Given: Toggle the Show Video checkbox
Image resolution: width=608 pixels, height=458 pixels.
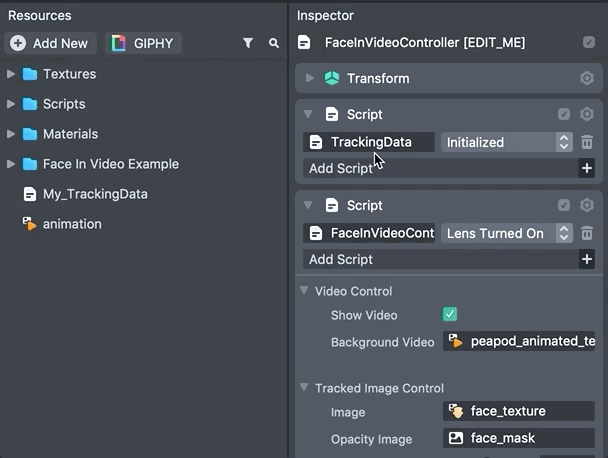Looking at the screenshot, I should coord(450,315).
